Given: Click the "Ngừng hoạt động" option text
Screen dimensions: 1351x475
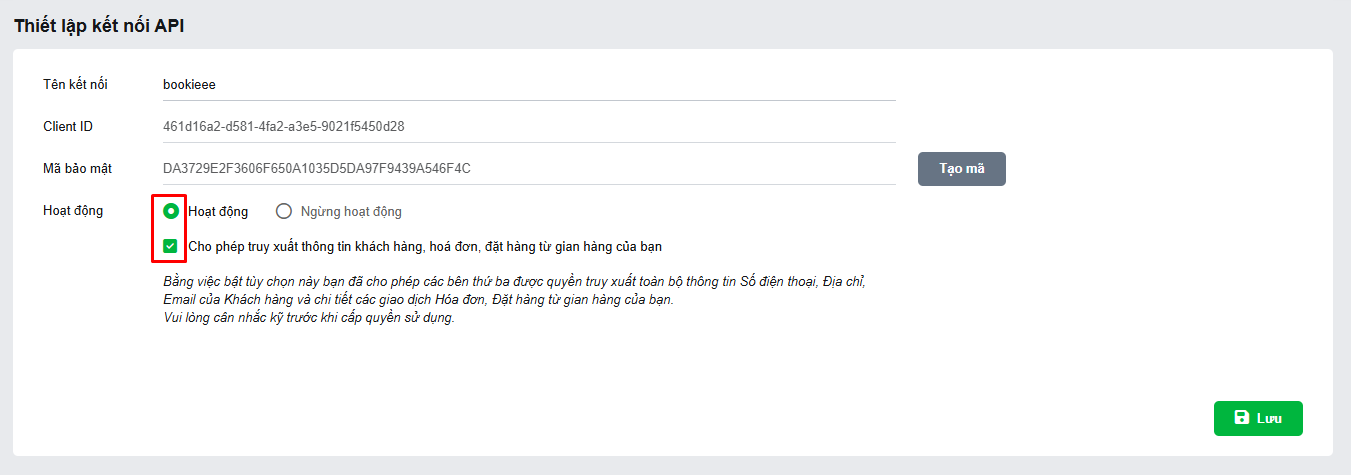Looking at the screenshot, I should (x=351, y=212).
